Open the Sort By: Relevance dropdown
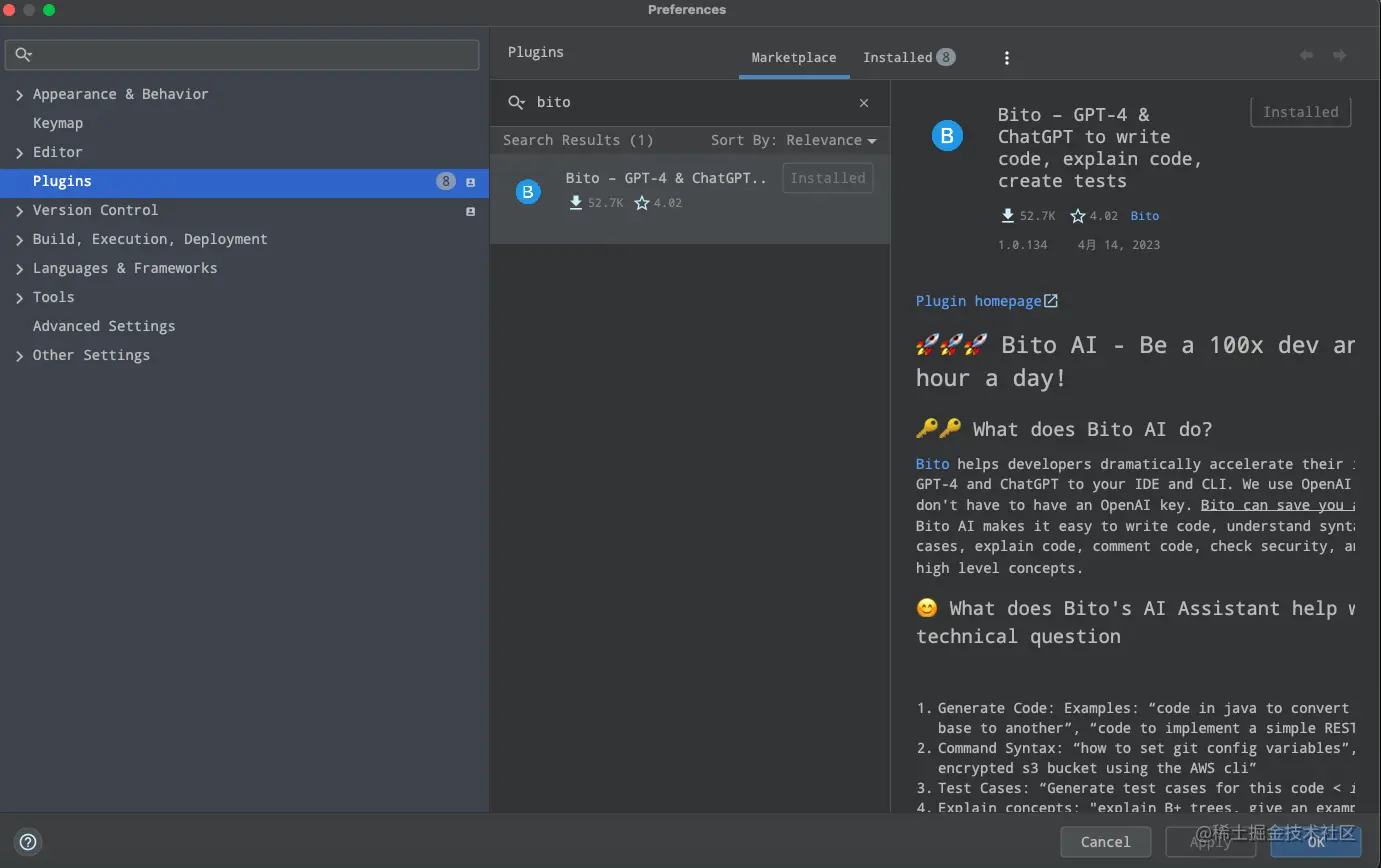 [x=793, y=141]
